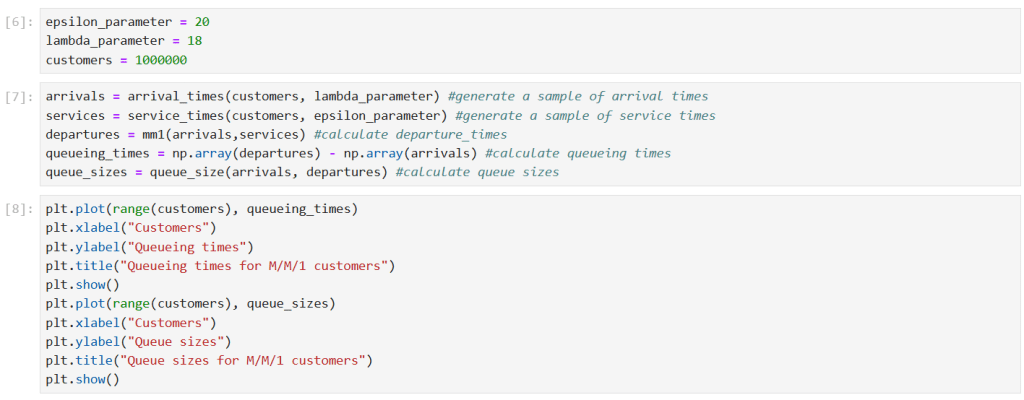Click the plt.ylabel "Queue sizes" line
Screen dimensions: 1024x400
(x=138, y=342)
